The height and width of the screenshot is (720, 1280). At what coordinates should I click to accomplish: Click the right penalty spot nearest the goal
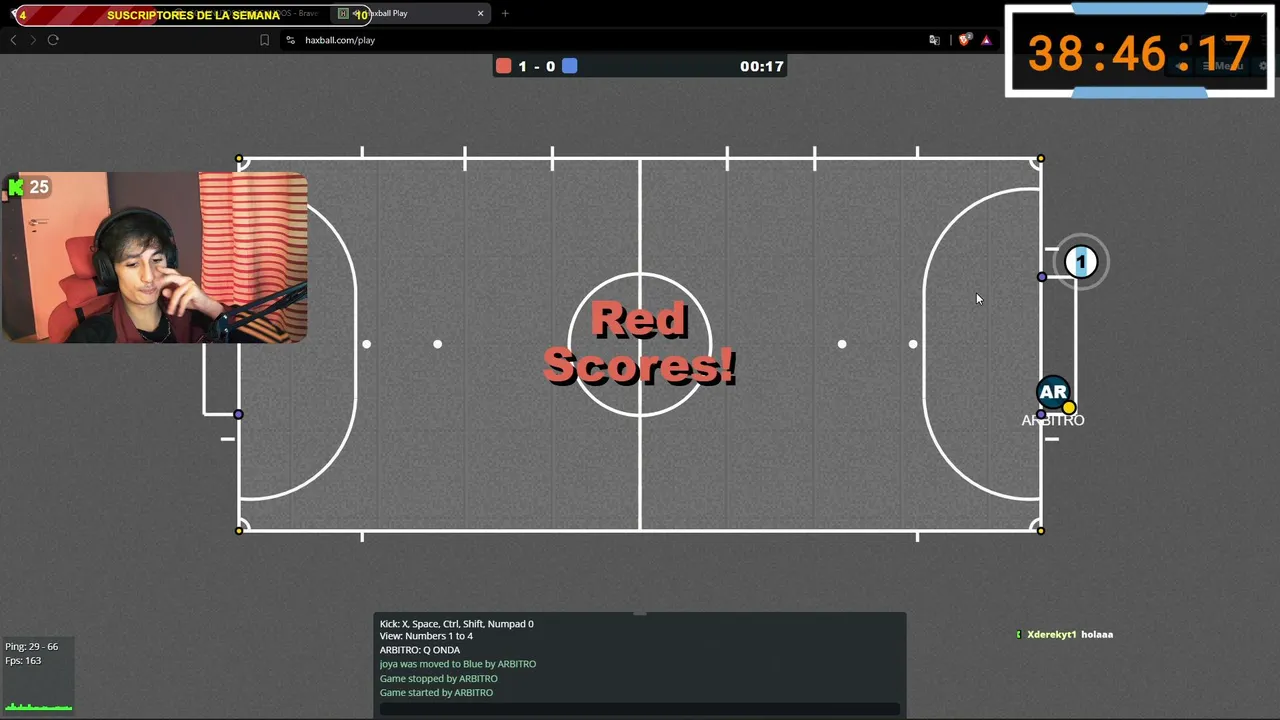913,344
